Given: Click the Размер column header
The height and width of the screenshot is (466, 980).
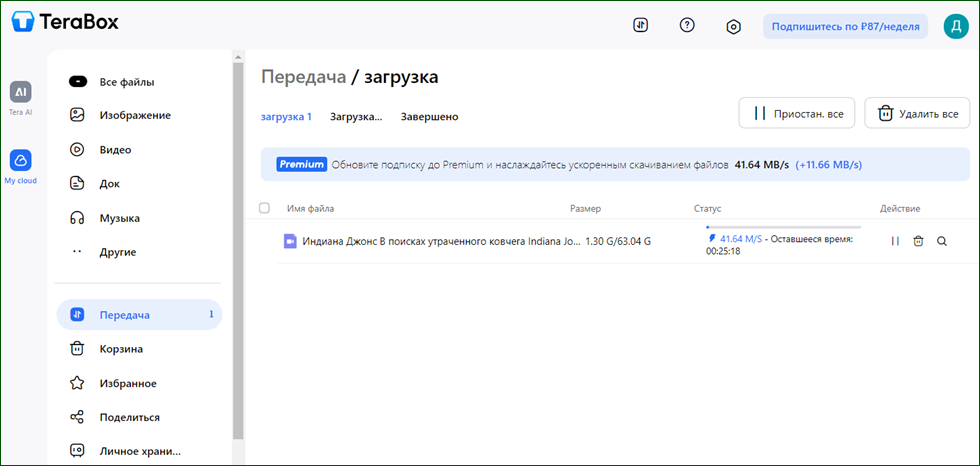Looking at the screenshot, I should pyautogui.click(x=586, y=209).
